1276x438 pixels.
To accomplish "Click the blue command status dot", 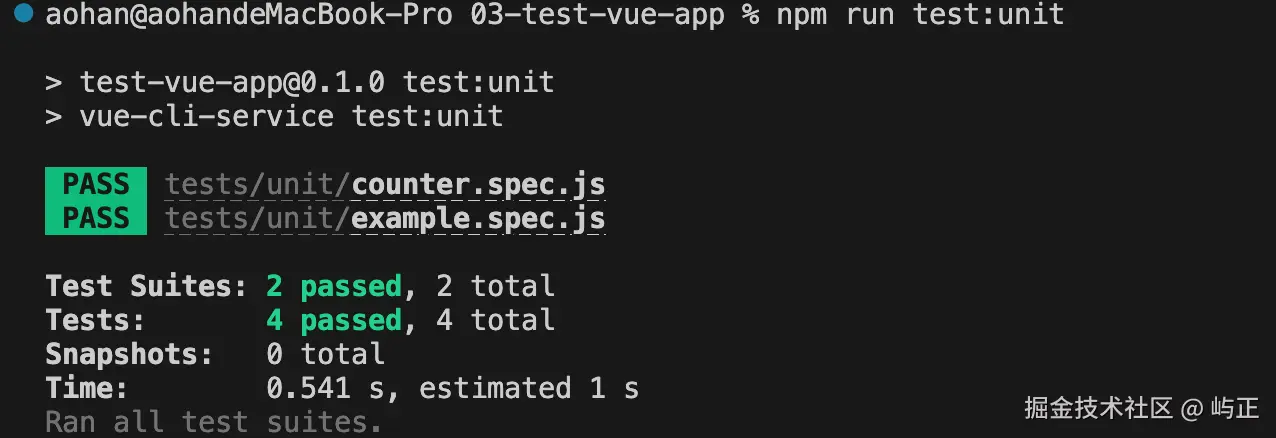I will click(24, 15).
